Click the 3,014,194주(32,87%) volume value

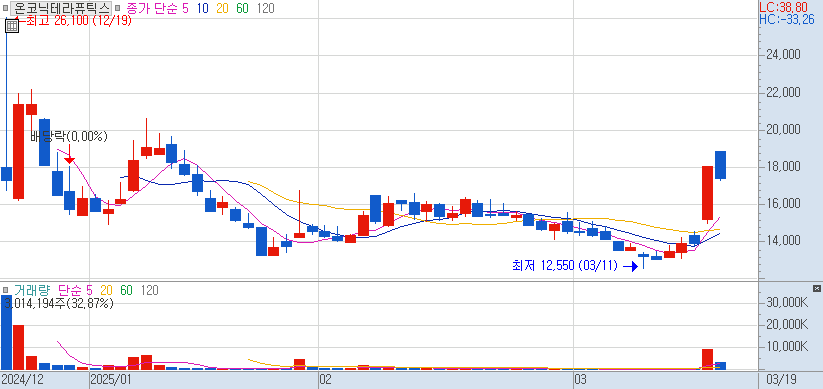[x=59, y=303]
